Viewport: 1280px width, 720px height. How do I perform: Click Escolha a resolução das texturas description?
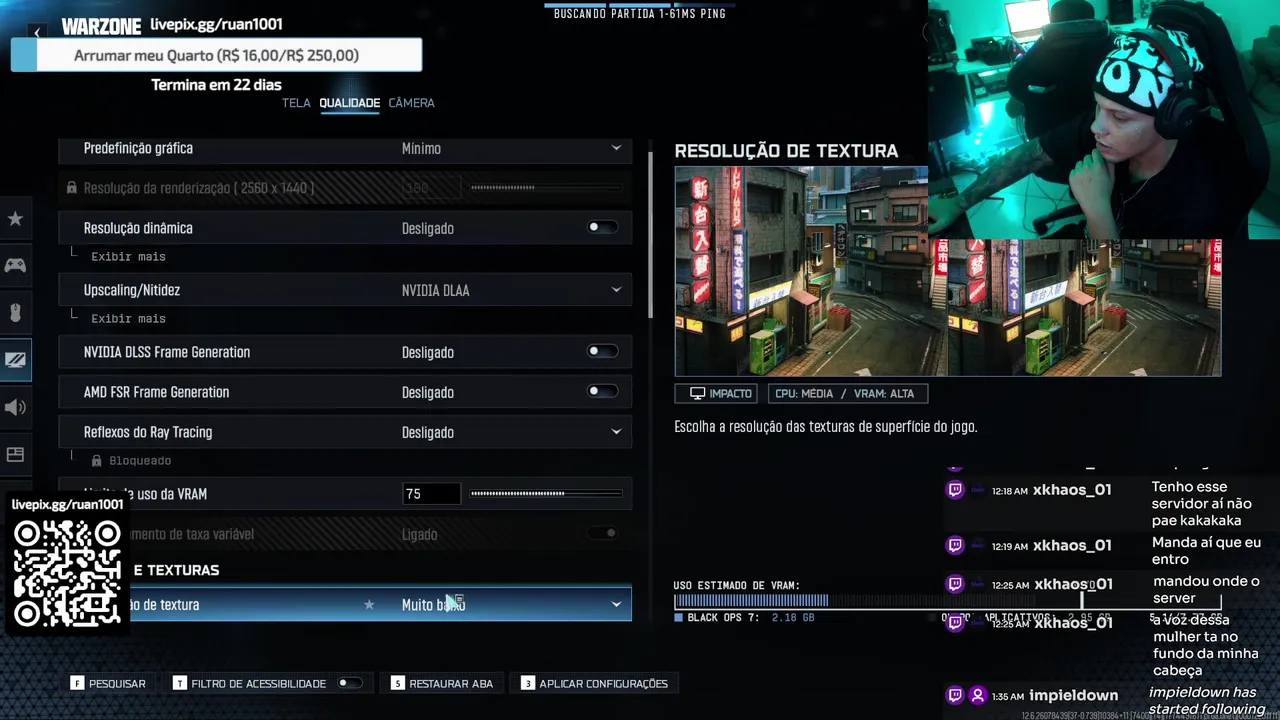point(825,427)
